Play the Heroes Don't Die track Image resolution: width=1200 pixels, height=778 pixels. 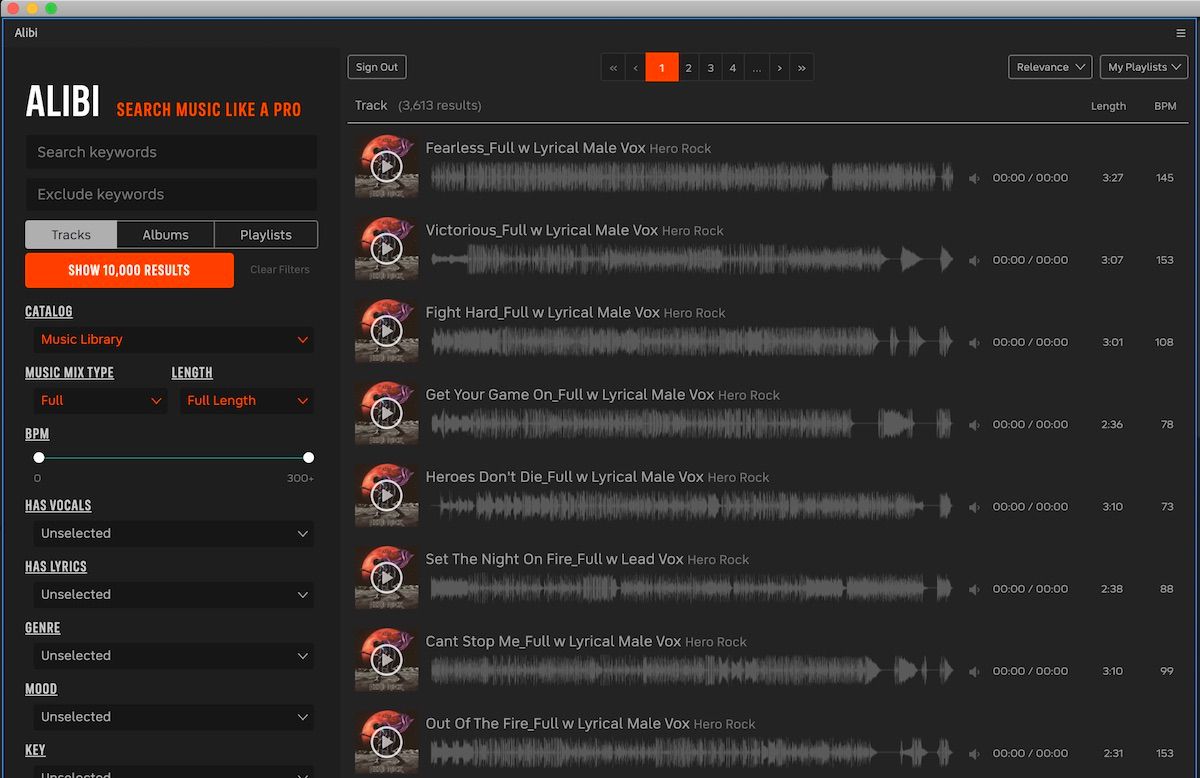click(x=387, y=494)
